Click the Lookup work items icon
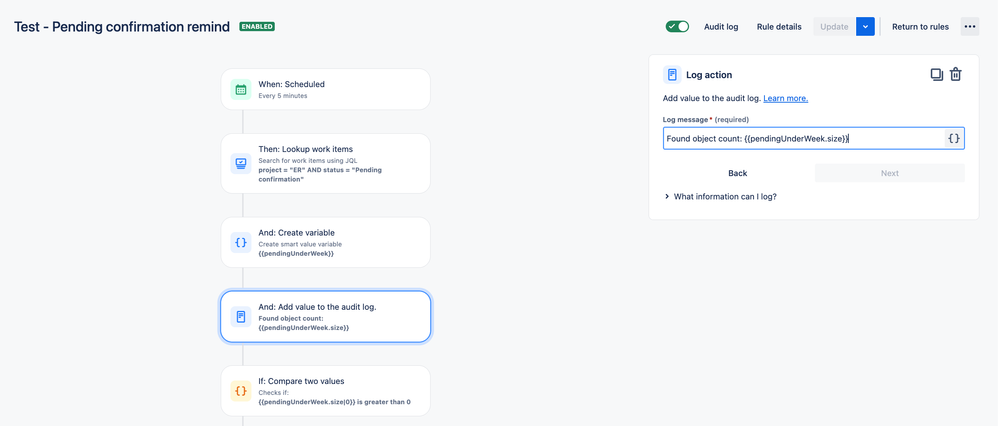The image size is (998, 426). (241, 164)
